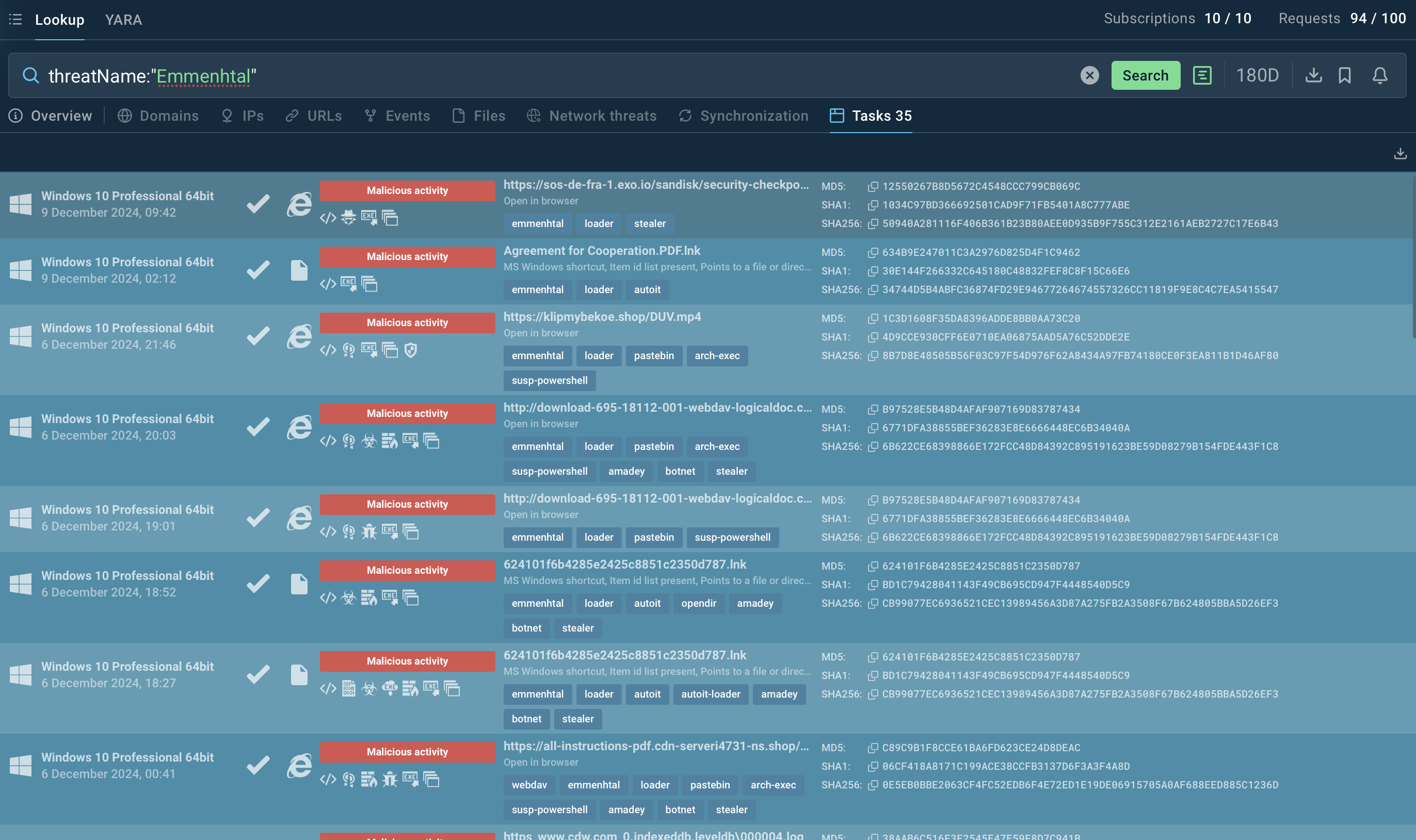Click the download icon in search bar
This screenshot has height=840, width=1416.
pyautogui.click(x=1313, y=75)
